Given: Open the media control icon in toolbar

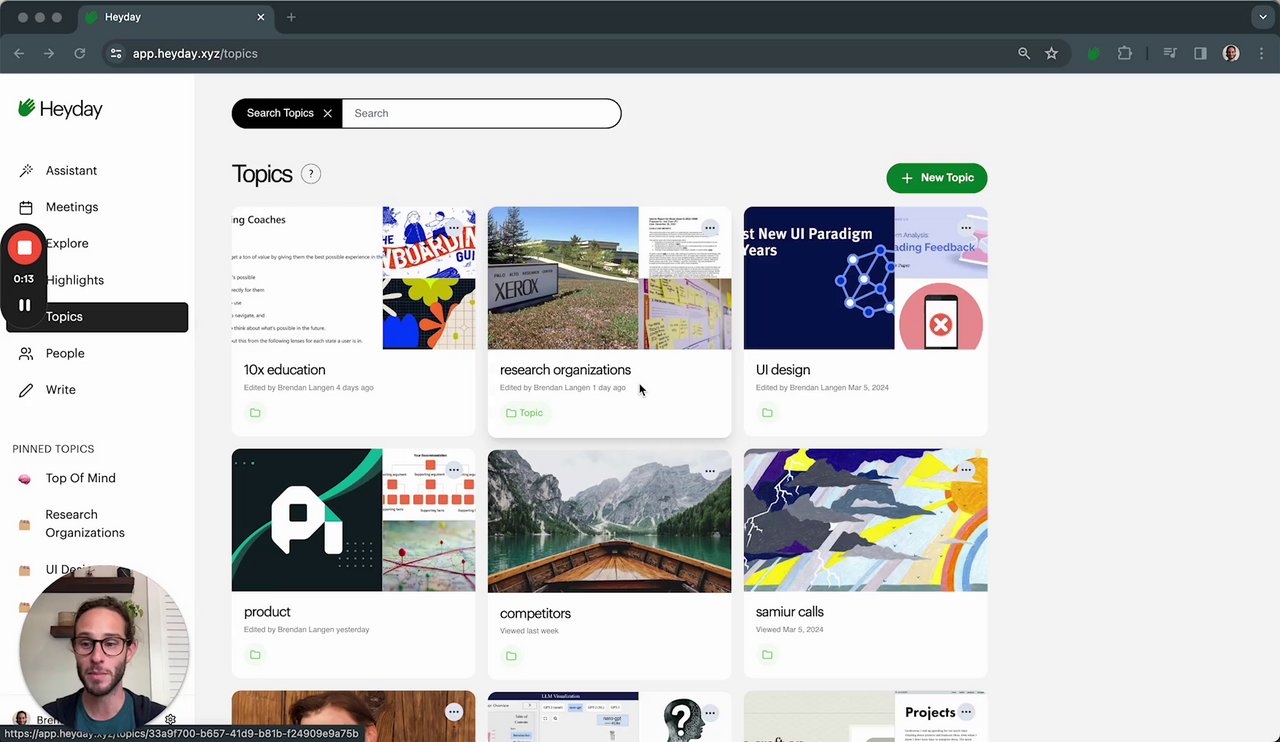Looking at the screenshot, I should pyautogui.click(x=1170, y=54).
